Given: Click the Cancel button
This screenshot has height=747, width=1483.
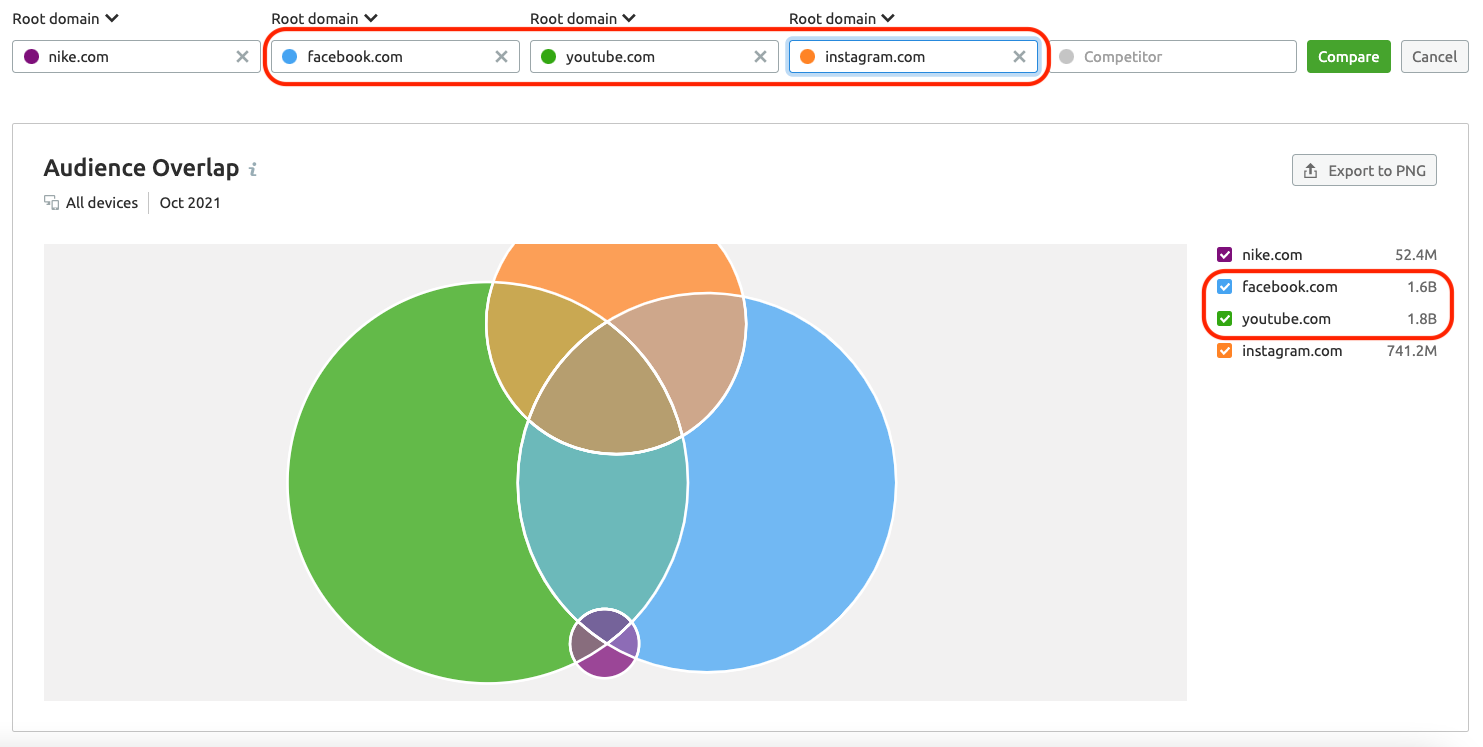Looking at the screenshot, I should pyautogui.click(x=1434, y=57).
